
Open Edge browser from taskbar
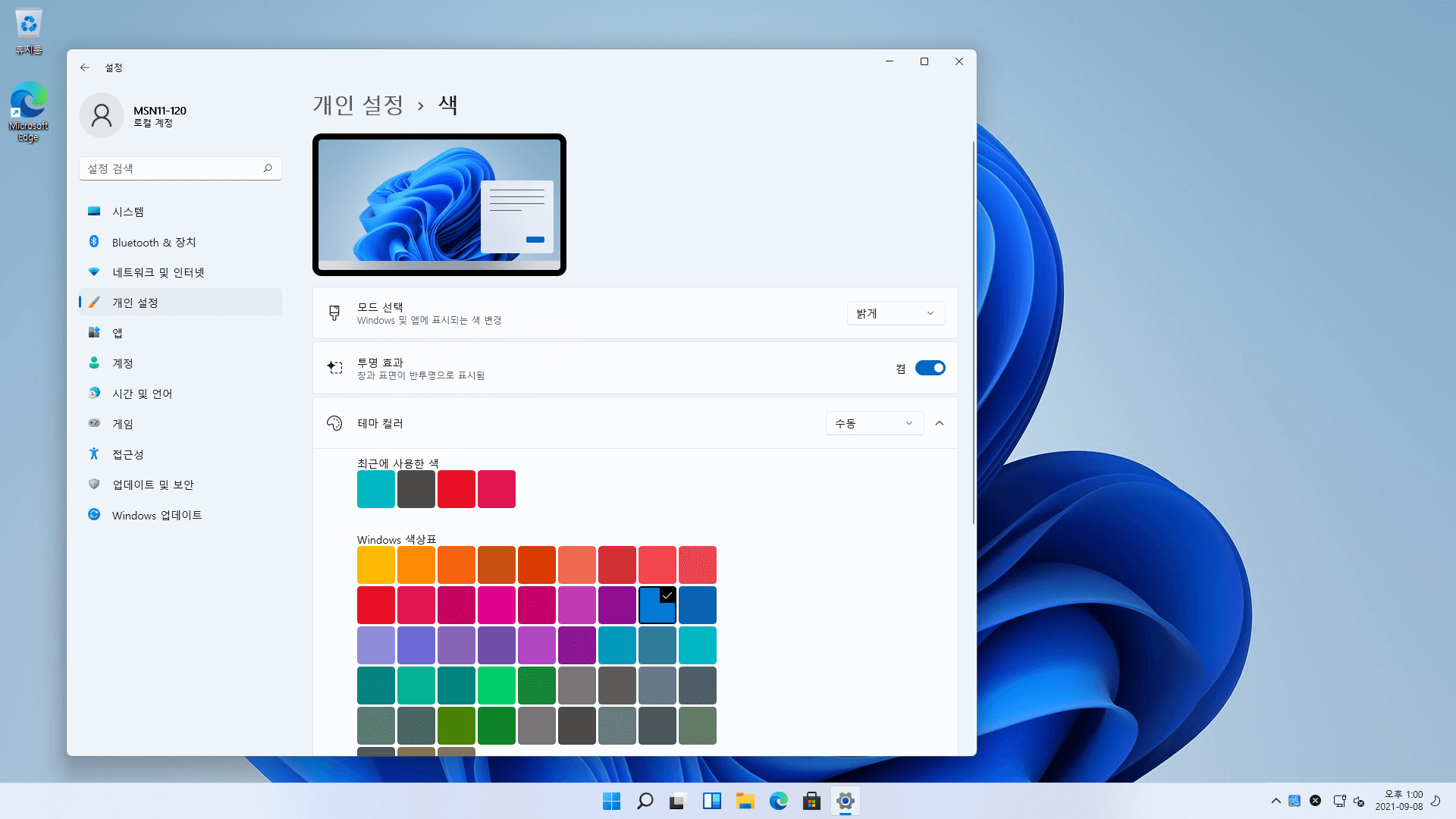779,801
